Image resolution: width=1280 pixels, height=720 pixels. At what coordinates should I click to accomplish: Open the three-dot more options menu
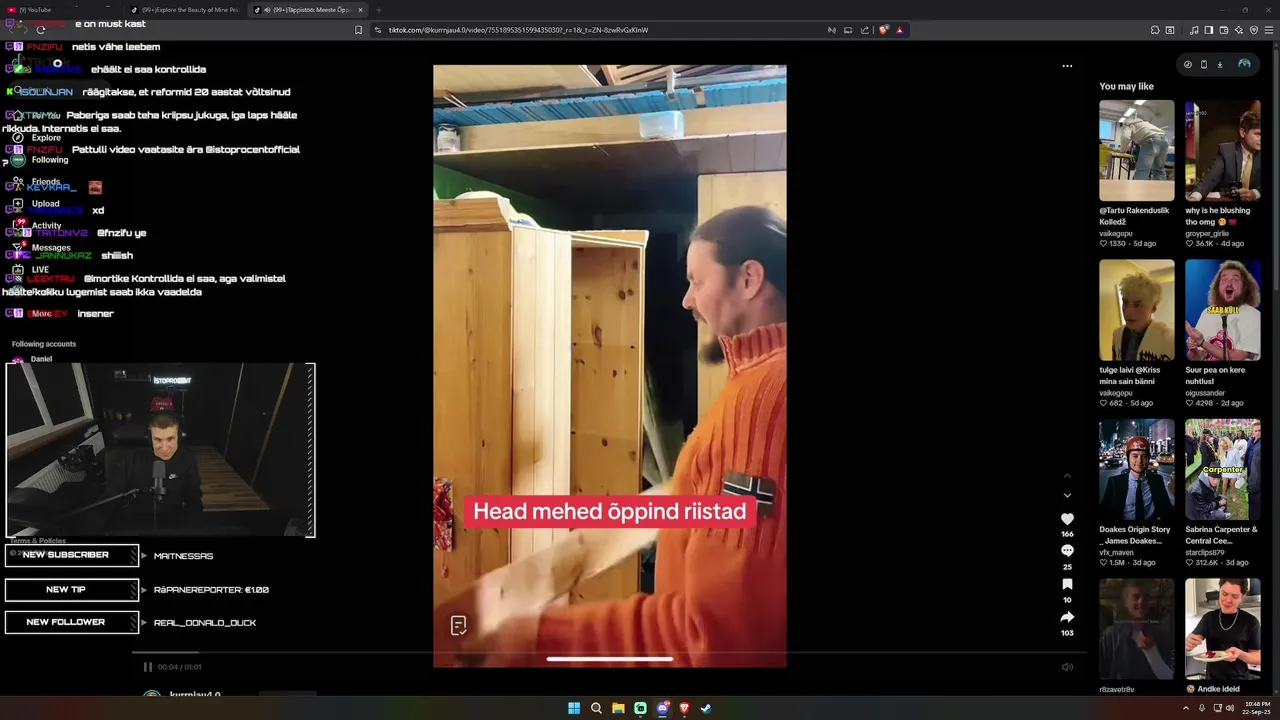click(1067, 66)
